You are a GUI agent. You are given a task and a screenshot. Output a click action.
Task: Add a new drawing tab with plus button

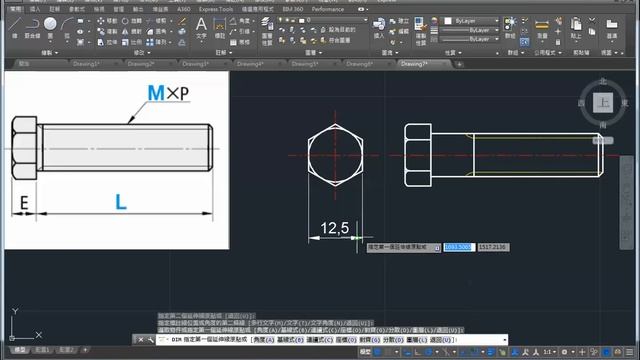[459, 64]
